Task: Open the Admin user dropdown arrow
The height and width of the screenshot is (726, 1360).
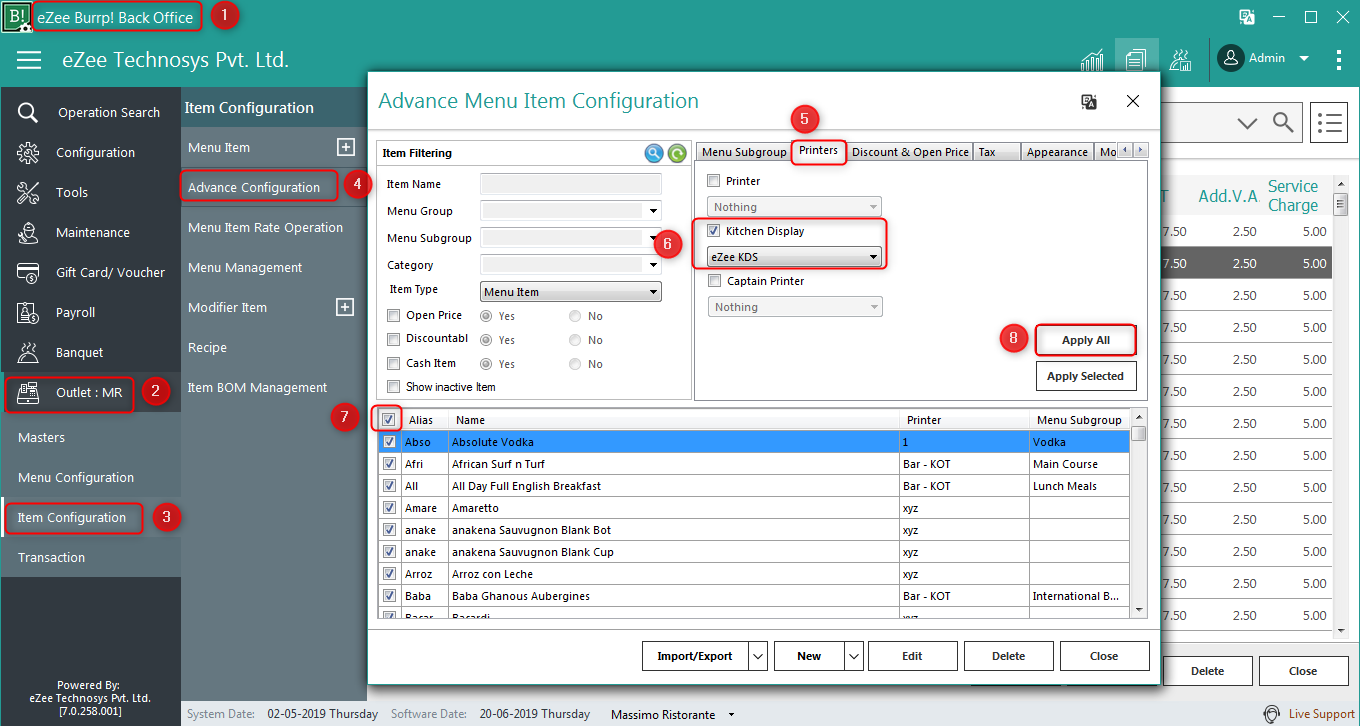Action: pos(1303,59)
